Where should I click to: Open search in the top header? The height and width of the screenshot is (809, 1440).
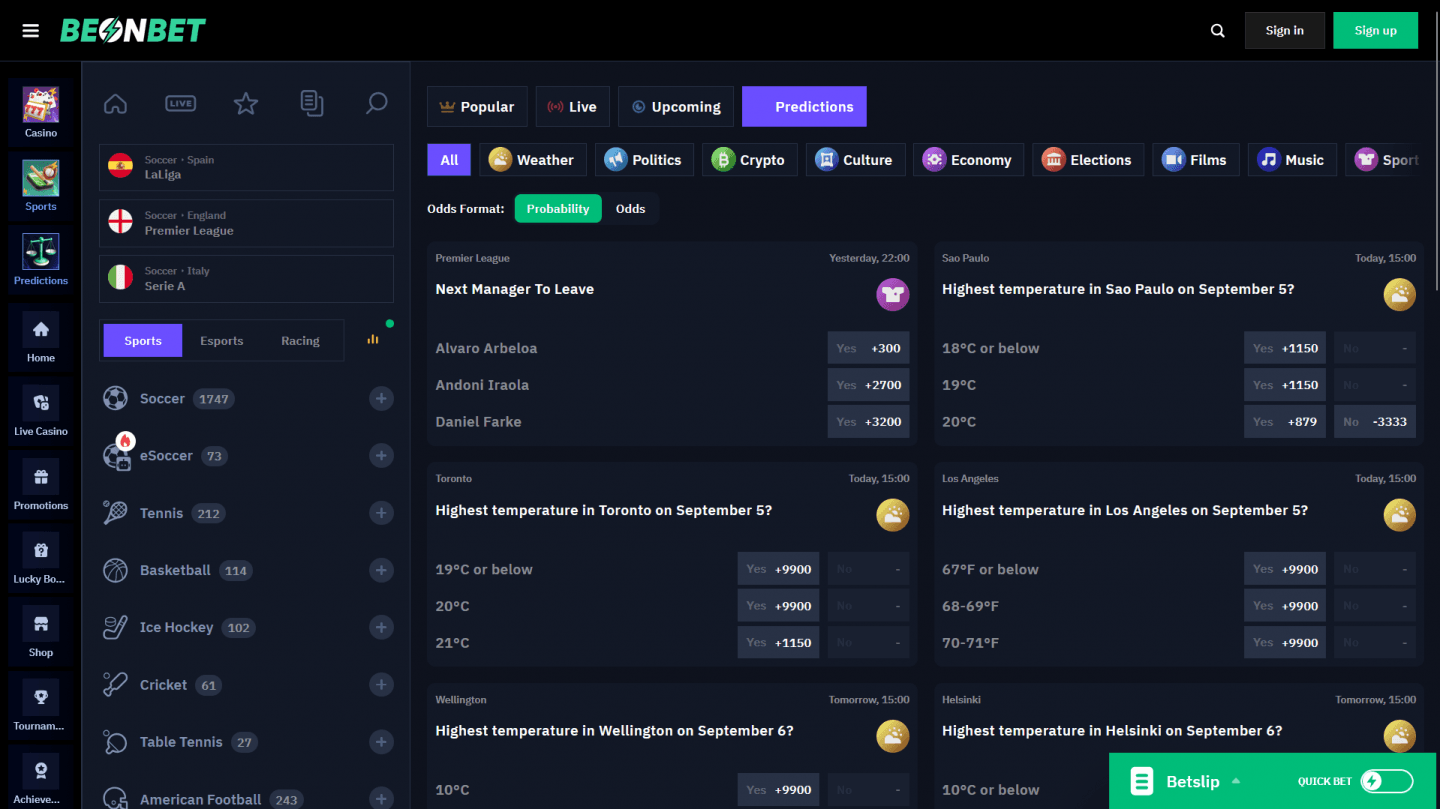[x=1217, y=30]
